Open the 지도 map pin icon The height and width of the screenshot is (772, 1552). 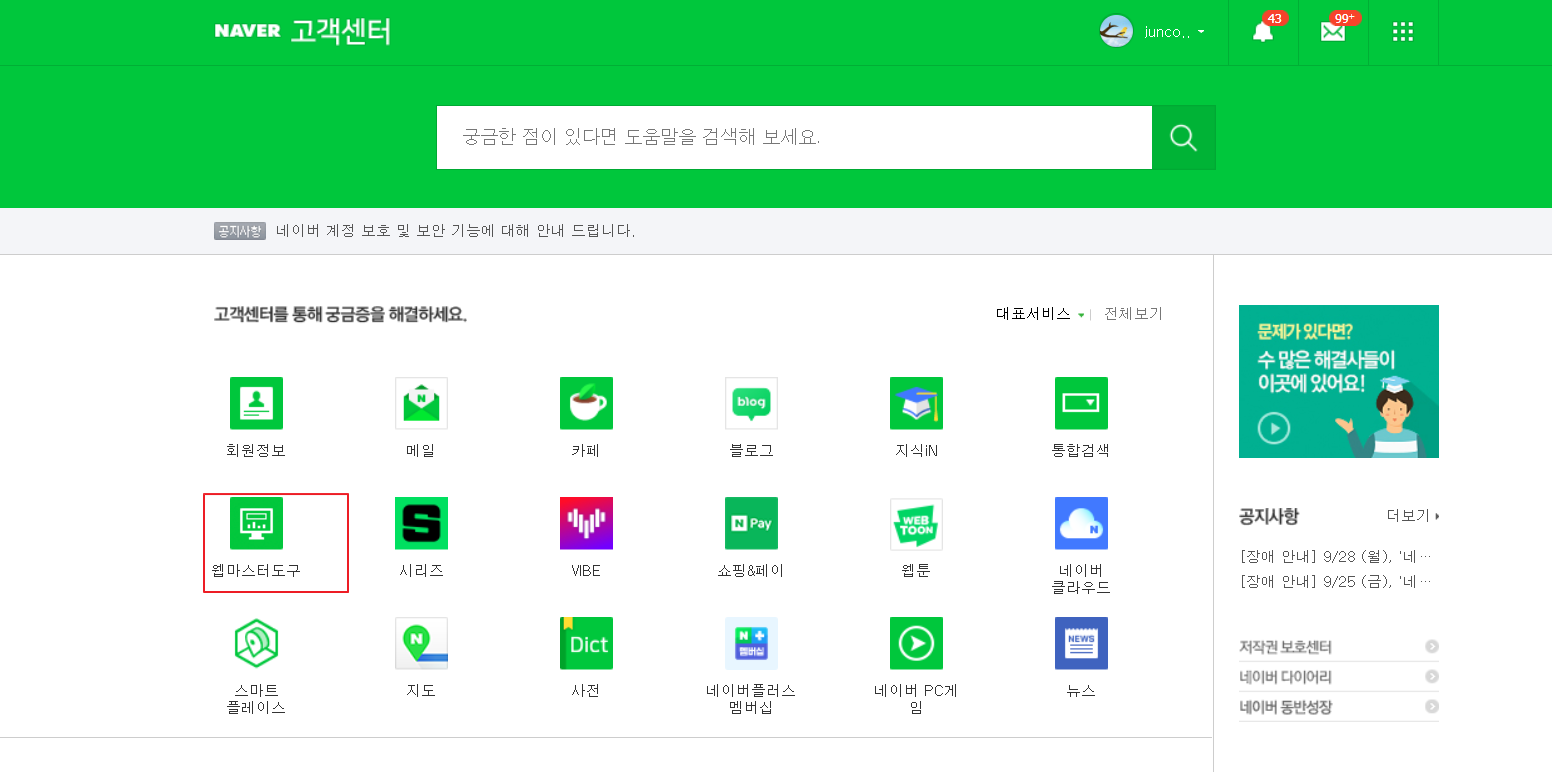(421, 643)
